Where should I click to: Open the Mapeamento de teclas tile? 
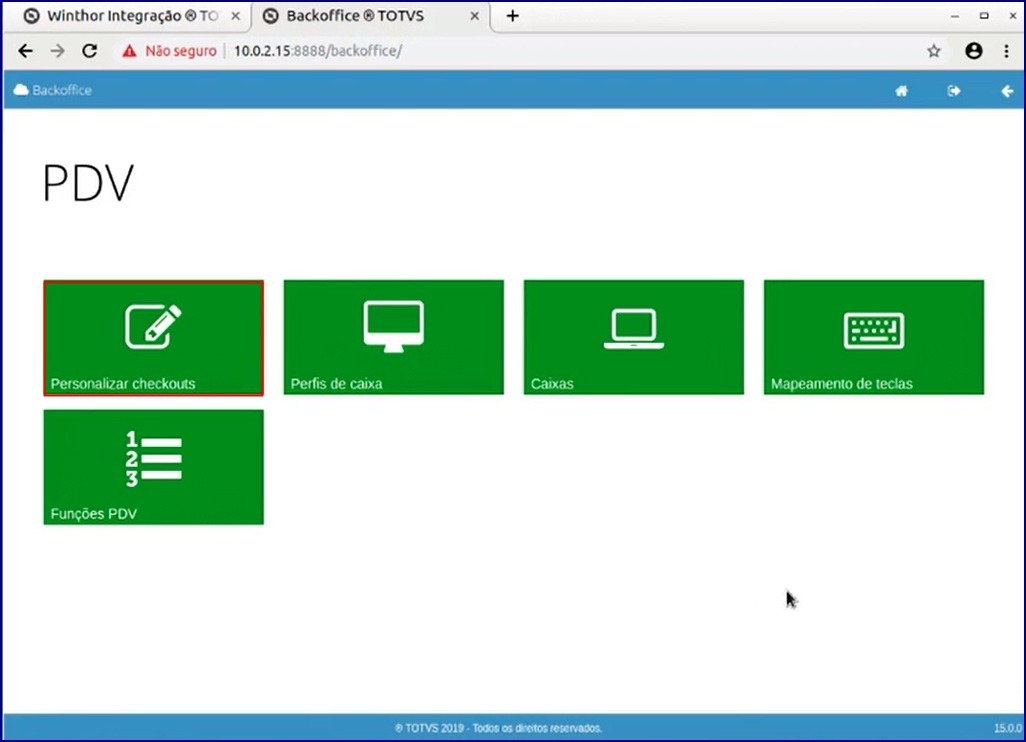tap(874, 338)
